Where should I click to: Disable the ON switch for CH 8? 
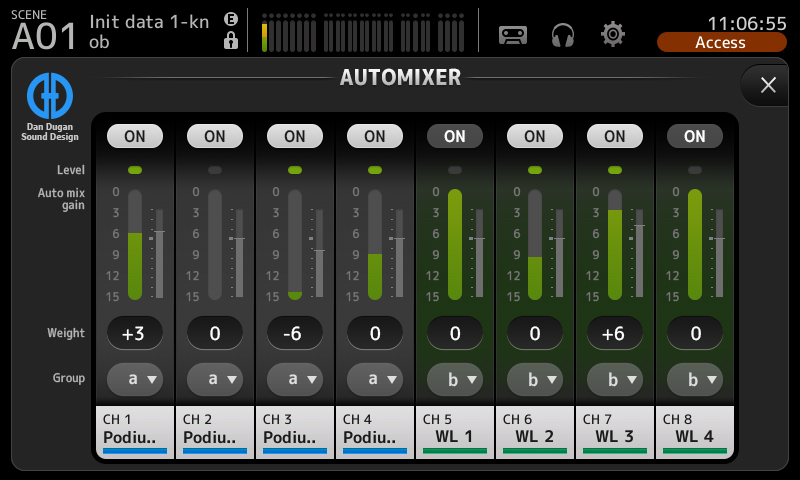[x=695, y=136]
